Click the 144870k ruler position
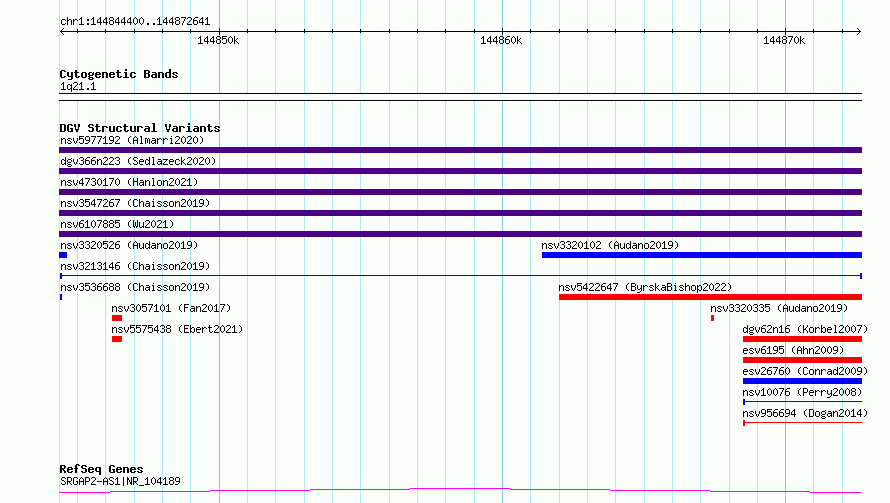This screenshot has height=503, width=890. [x=784, y=40]
